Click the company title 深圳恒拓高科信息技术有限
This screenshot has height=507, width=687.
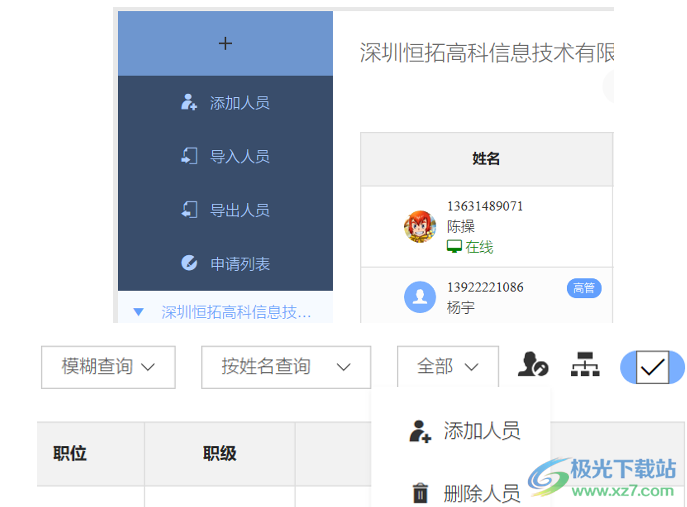(x=487, y=53)
